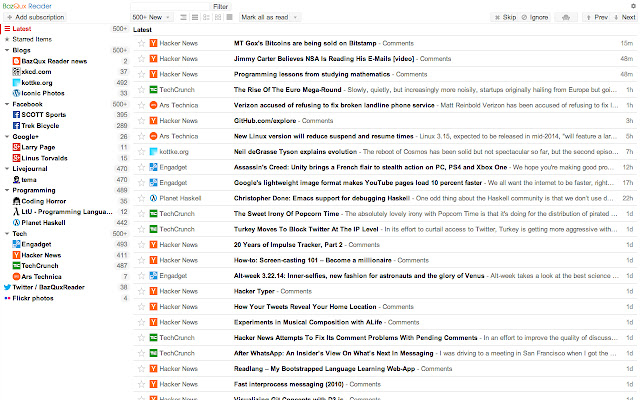Open 20 Years of Impulse Tracker article
The image size is (640, 400).
(x=288, y=245)
